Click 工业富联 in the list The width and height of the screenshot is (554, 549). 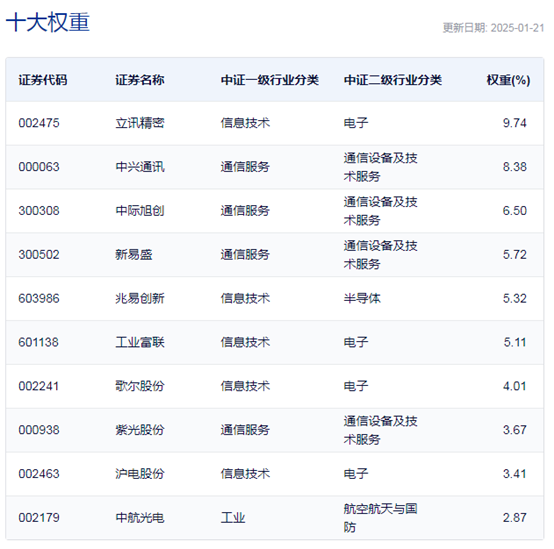[140, 342]
